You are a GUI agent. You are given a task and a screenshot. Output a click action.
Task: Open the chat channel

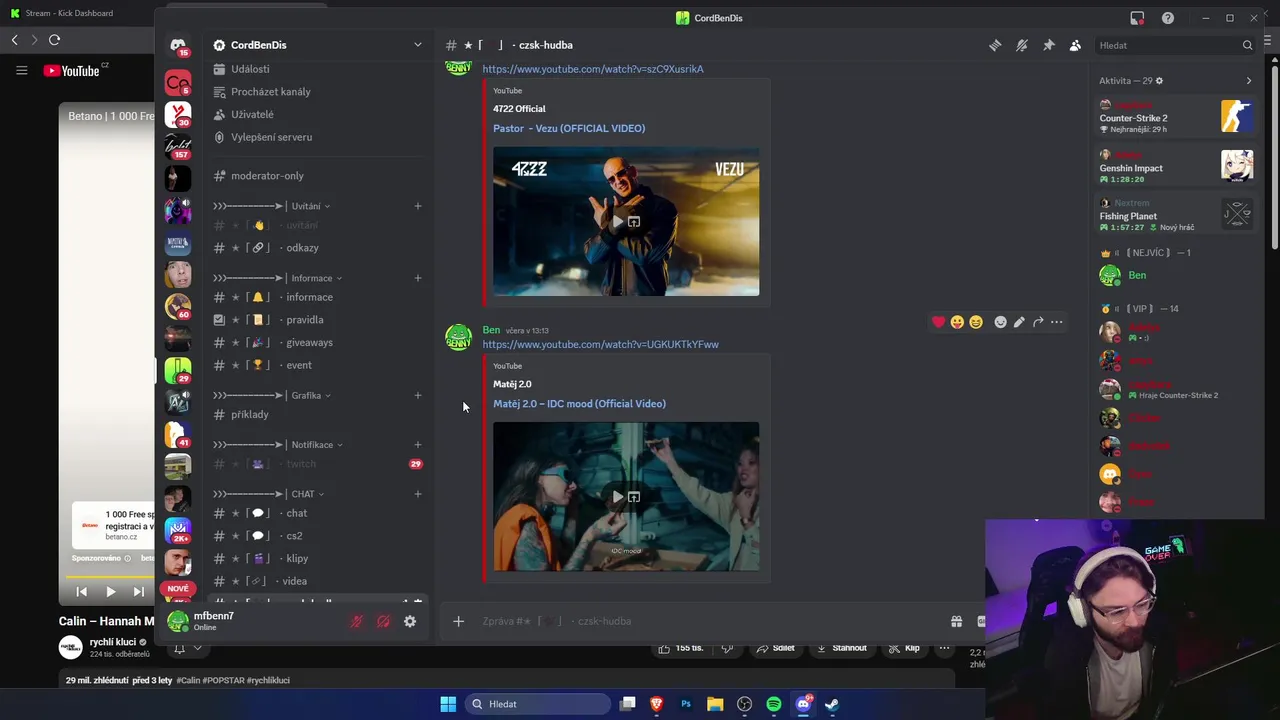click(297, 513)
